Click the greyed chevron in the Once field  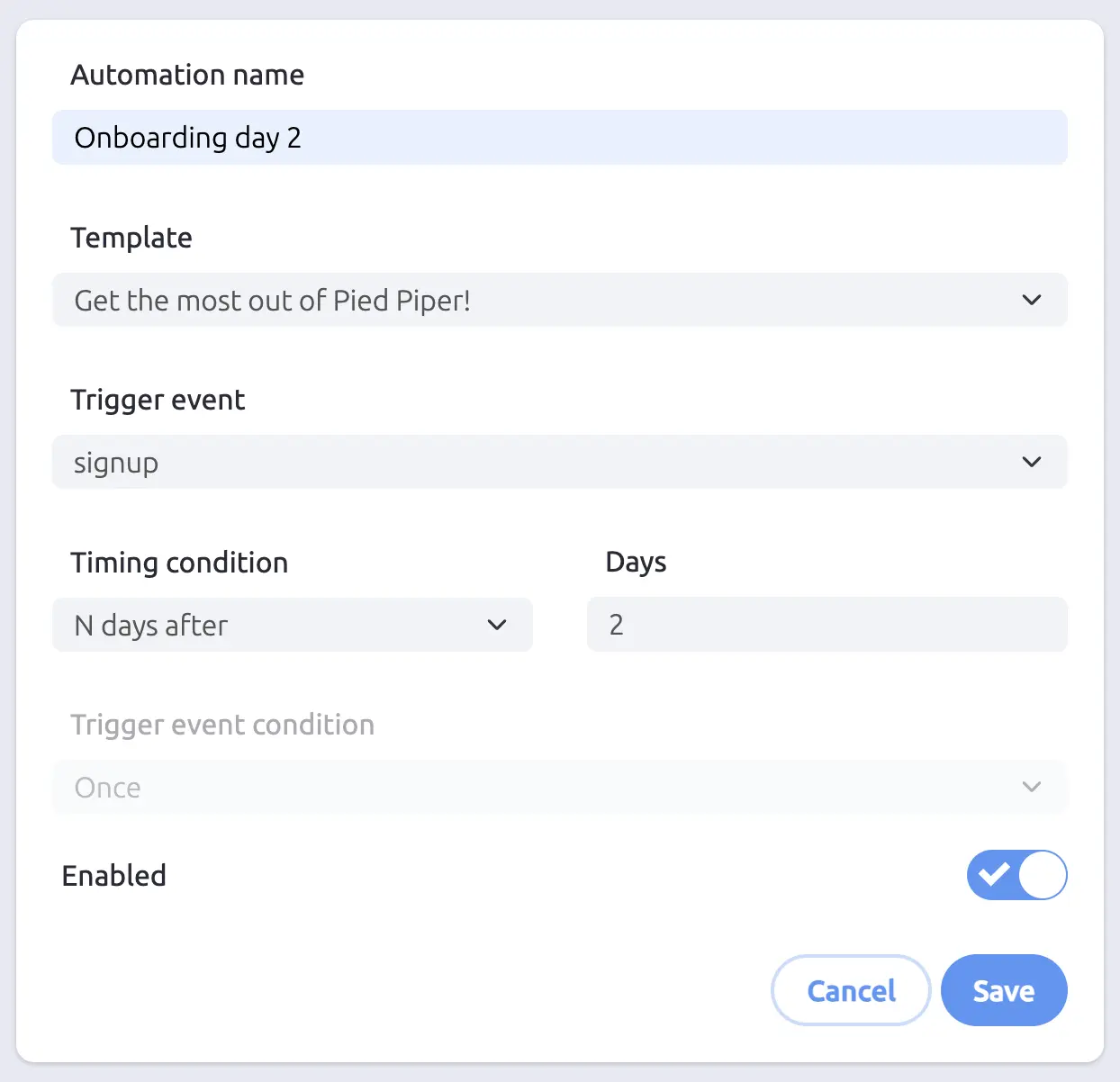1032,787
